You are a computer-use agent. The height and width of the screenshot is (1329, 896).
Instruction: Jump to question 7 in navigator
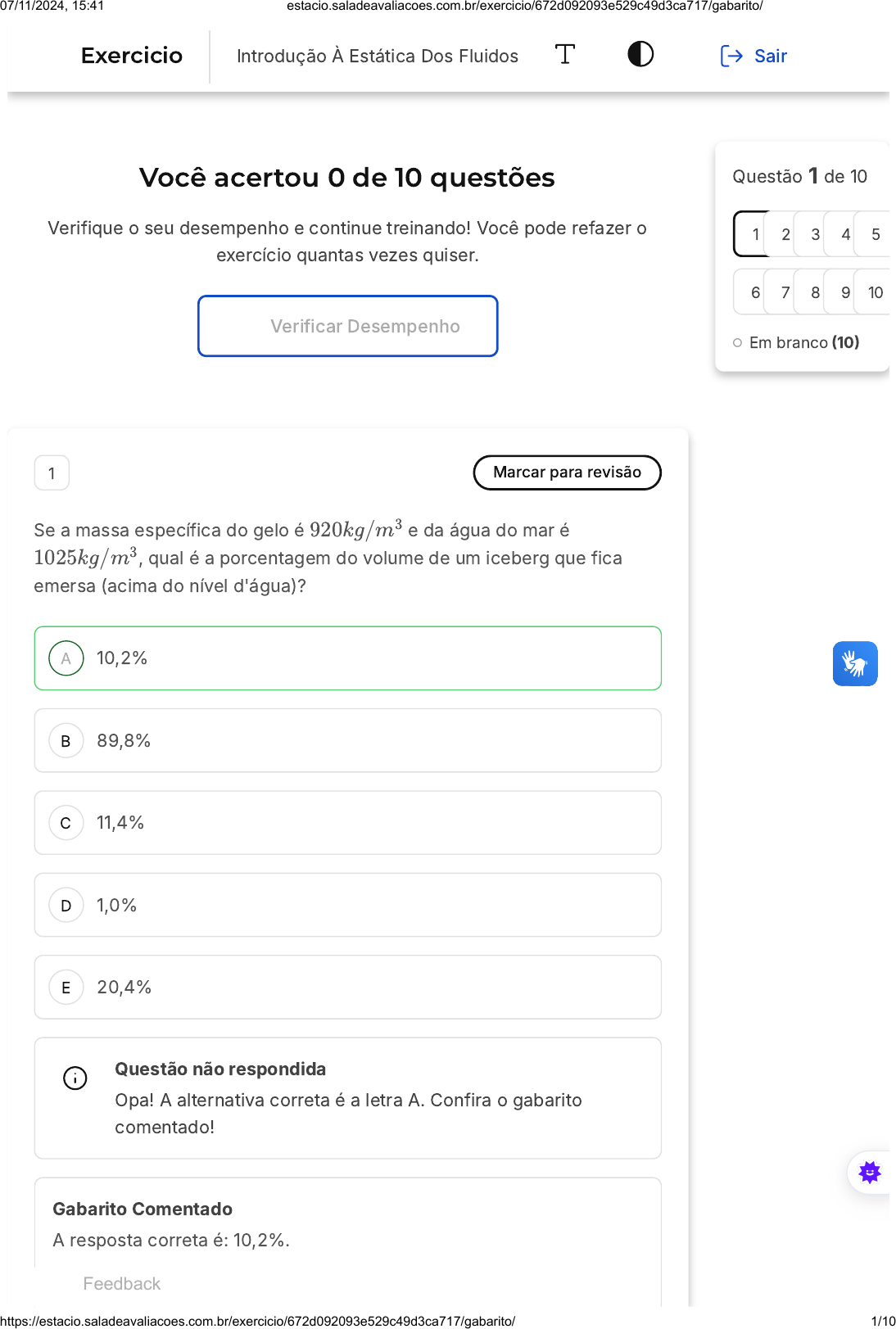[785, 293]
